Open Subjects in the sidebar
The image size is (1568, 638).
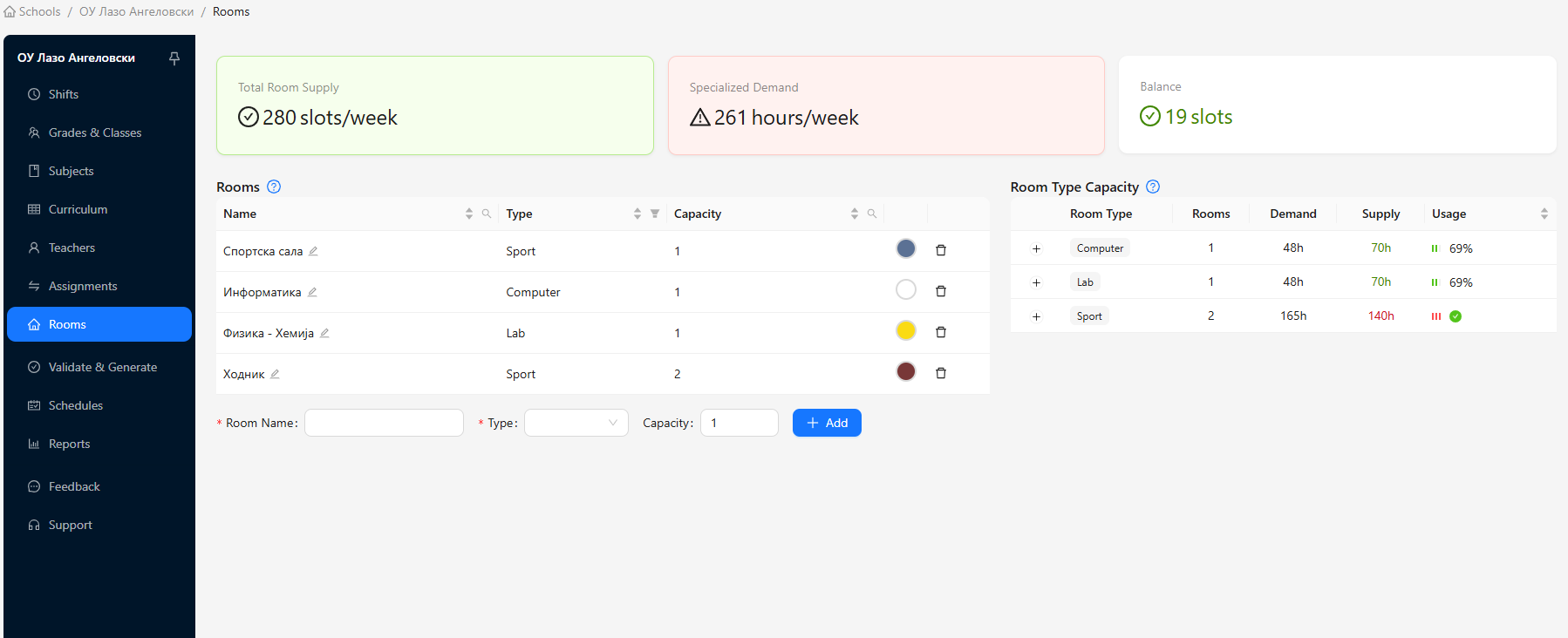(x=99, y=171)
